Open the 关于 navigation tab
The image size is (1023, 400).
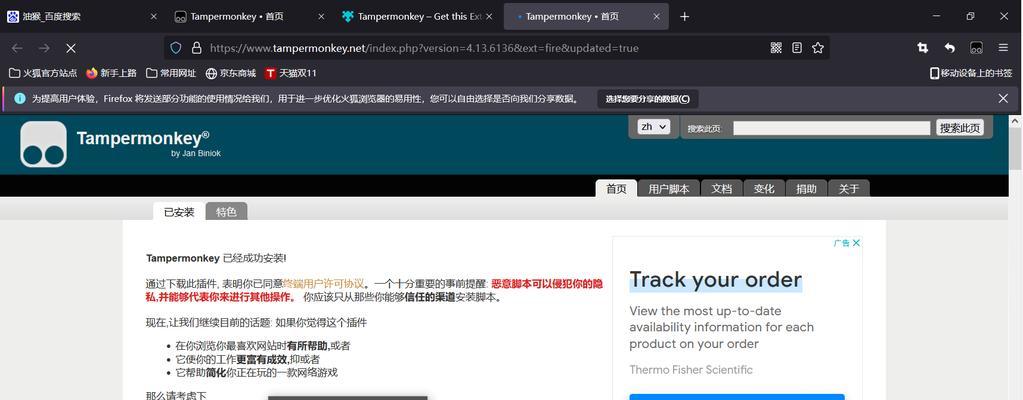[849, 189]
